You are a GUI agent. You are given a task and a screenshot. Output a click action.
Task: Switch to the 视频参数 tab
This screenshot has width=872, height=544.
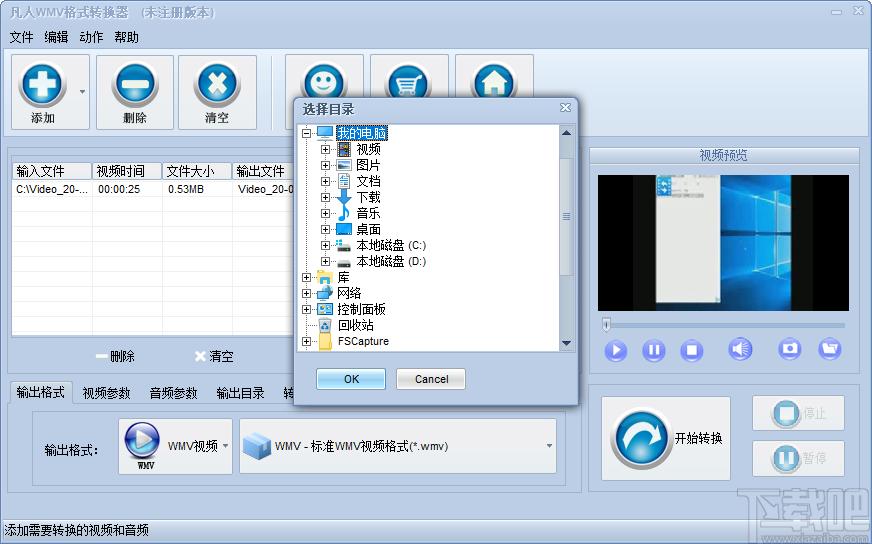point(106,393)
